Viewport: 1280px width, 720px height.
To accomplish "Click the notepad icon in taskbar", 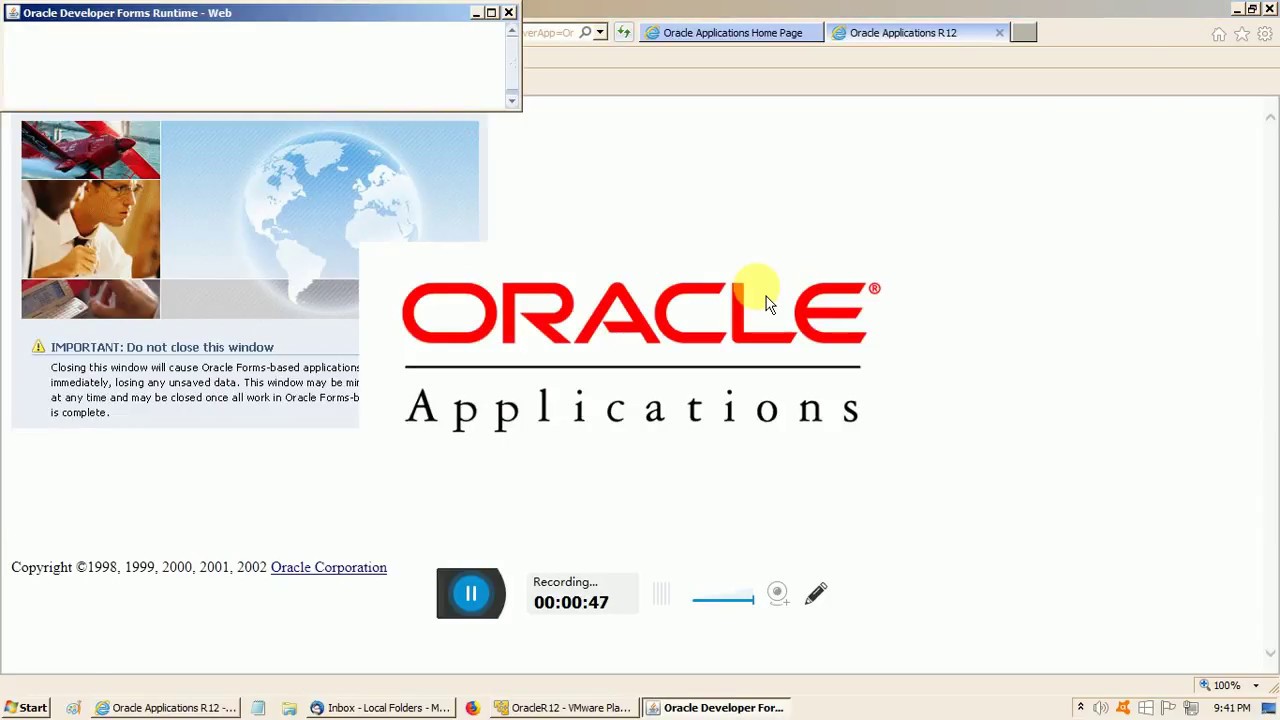I will click(x=258, y=708).
